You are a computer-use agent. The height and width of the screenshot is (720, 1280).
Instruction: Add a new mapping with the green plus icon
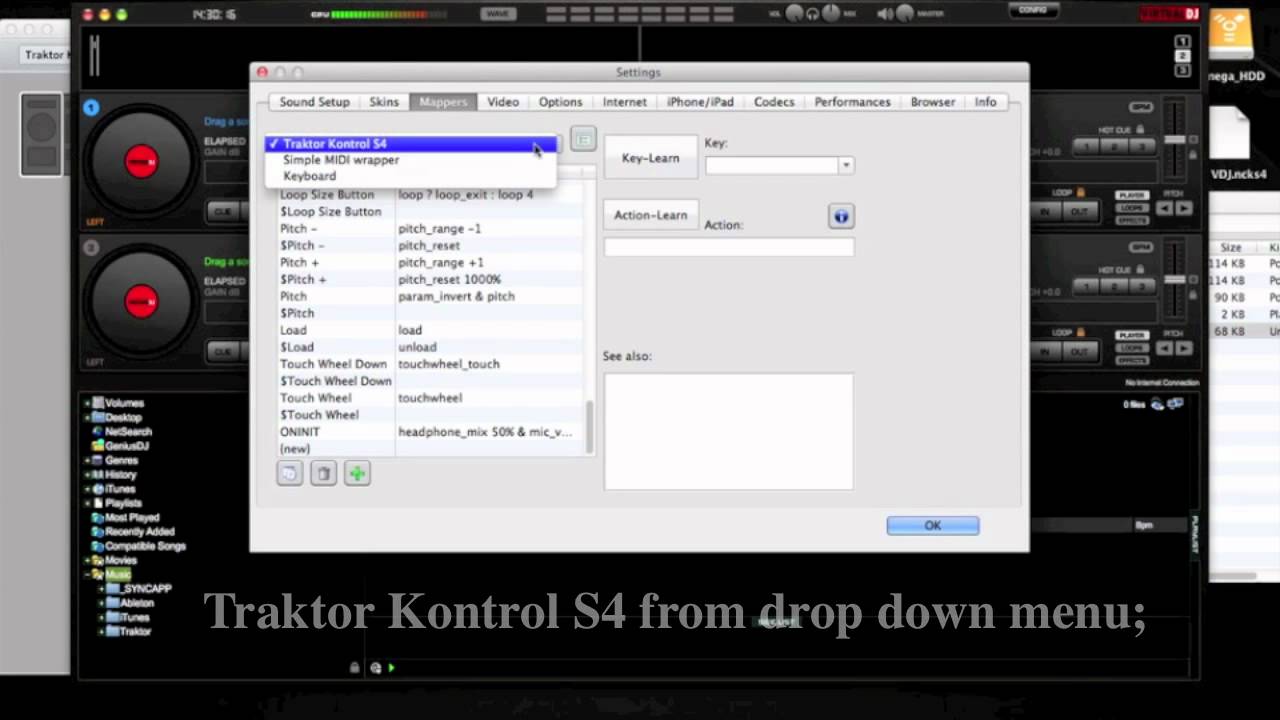[357, 474]
